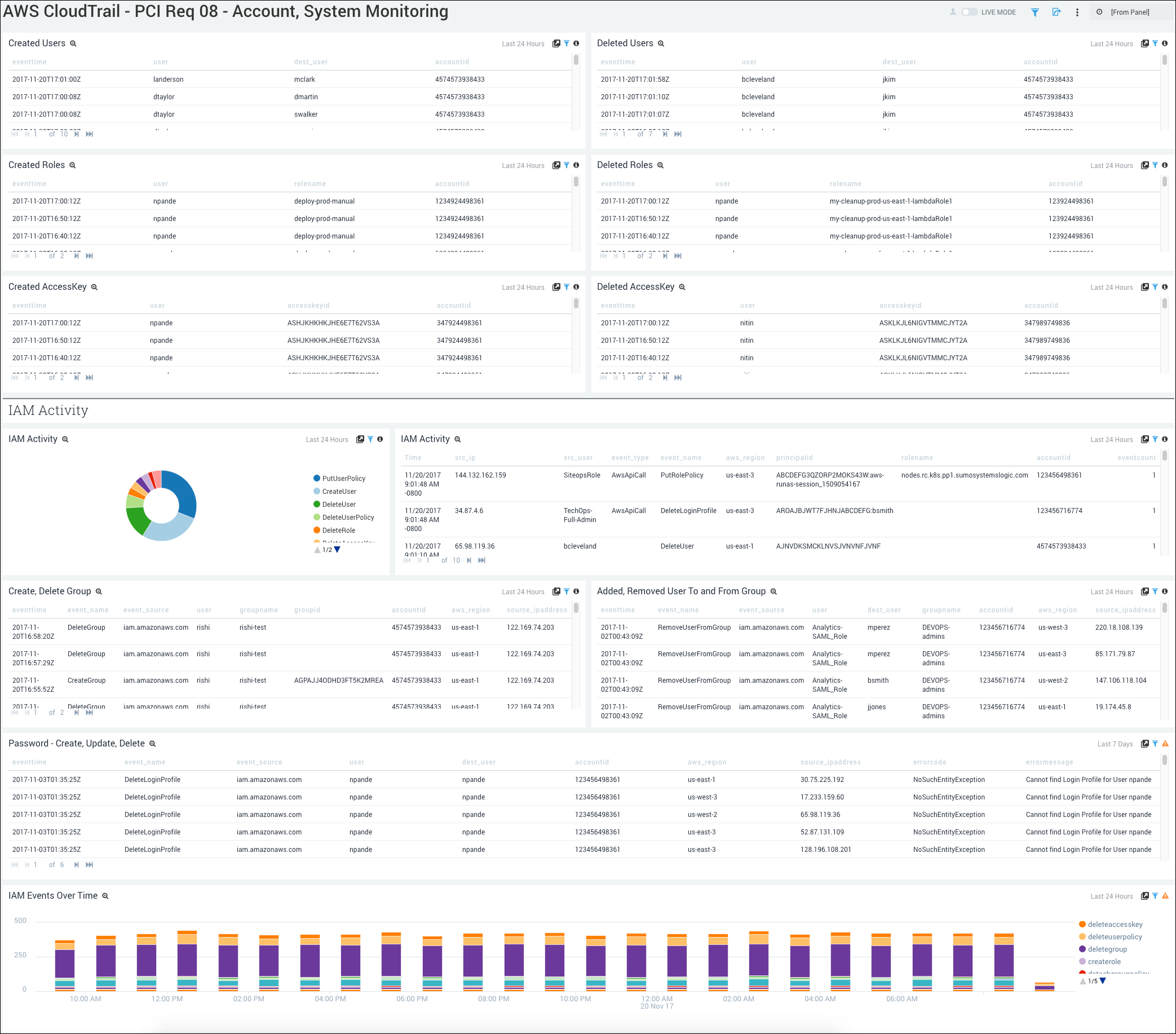Screen dimensions: 1176x1034
Task: Click the clock icon in the time range control
Action: coord(1099,11)
